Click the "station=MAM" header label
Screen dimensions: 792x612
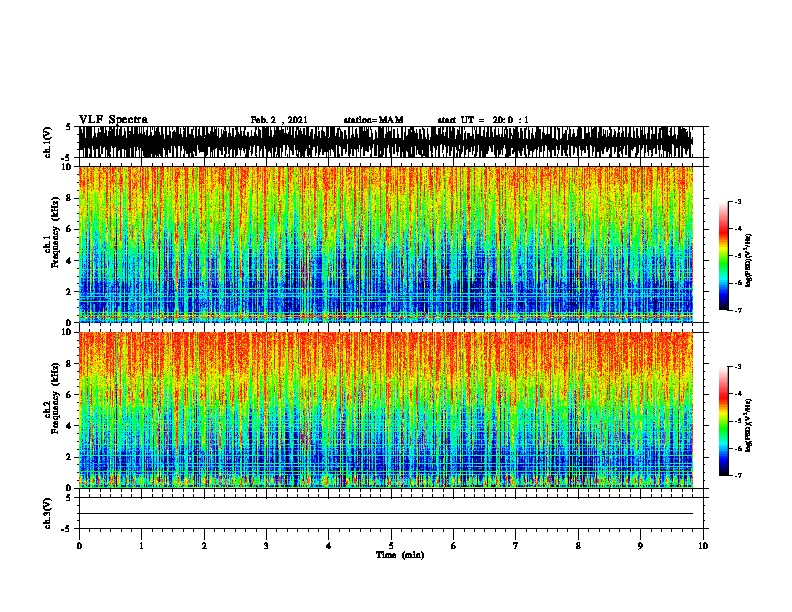pyautogui.click(x=373, y=120)
